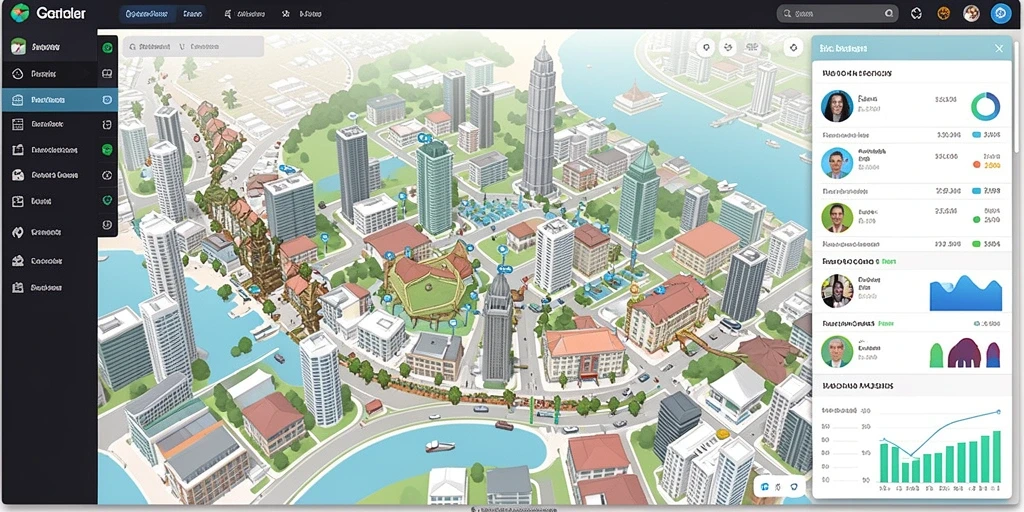1024x512 pixels.
Task: Click the white refresh-style icon beside the header search
Action: click(916, 13)
